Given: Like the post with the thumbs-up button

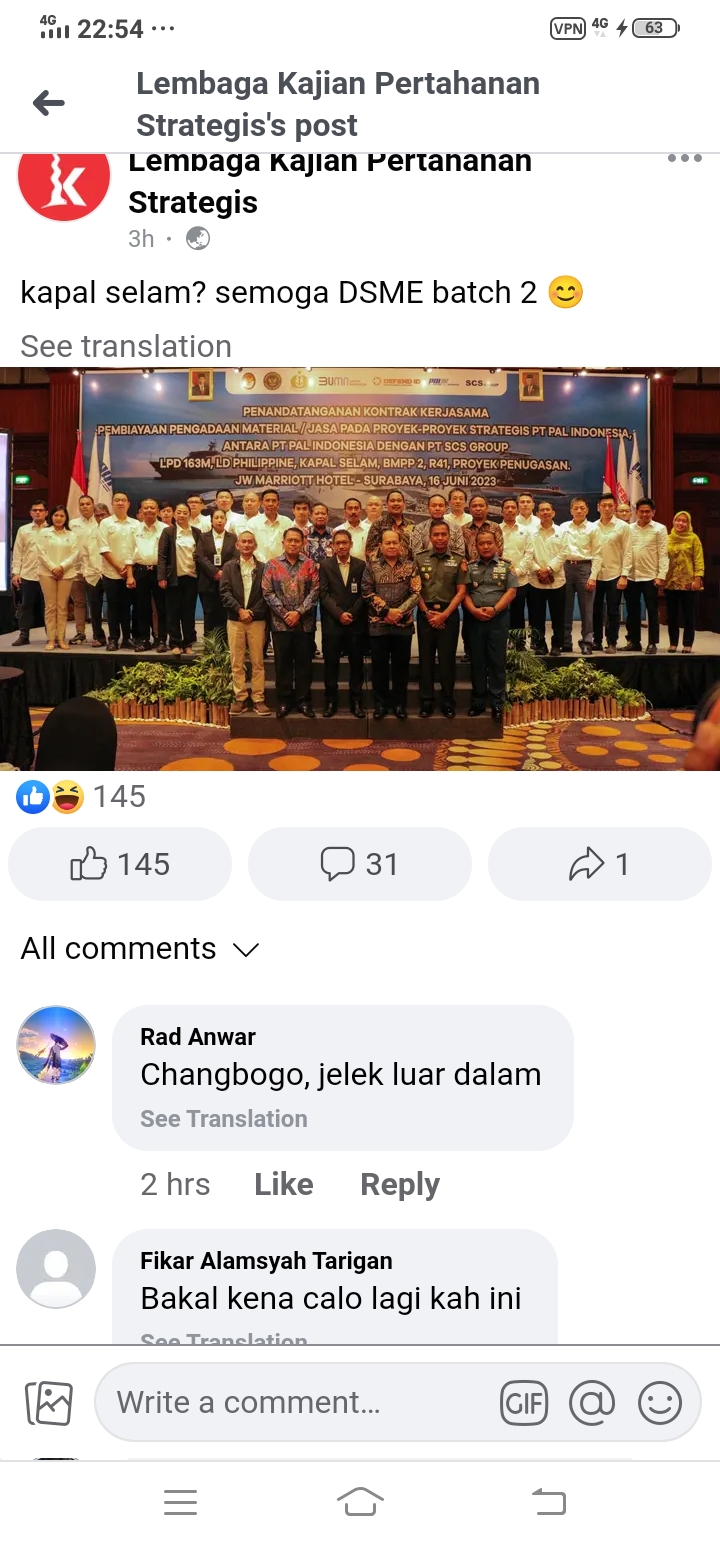Looking at the screenshot, I should click(120, 864).
